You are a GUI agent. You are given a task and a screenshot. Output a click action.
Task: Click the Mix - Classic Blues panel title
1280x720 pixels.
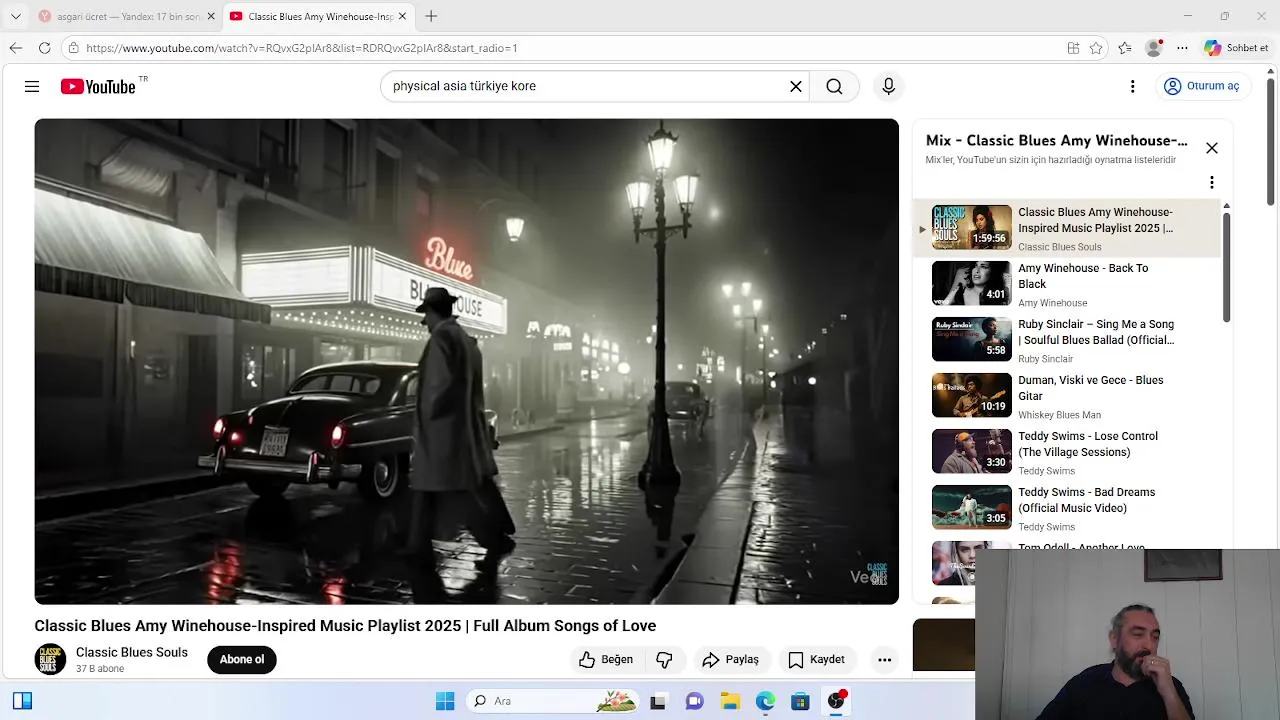[x=1056, y=141]
